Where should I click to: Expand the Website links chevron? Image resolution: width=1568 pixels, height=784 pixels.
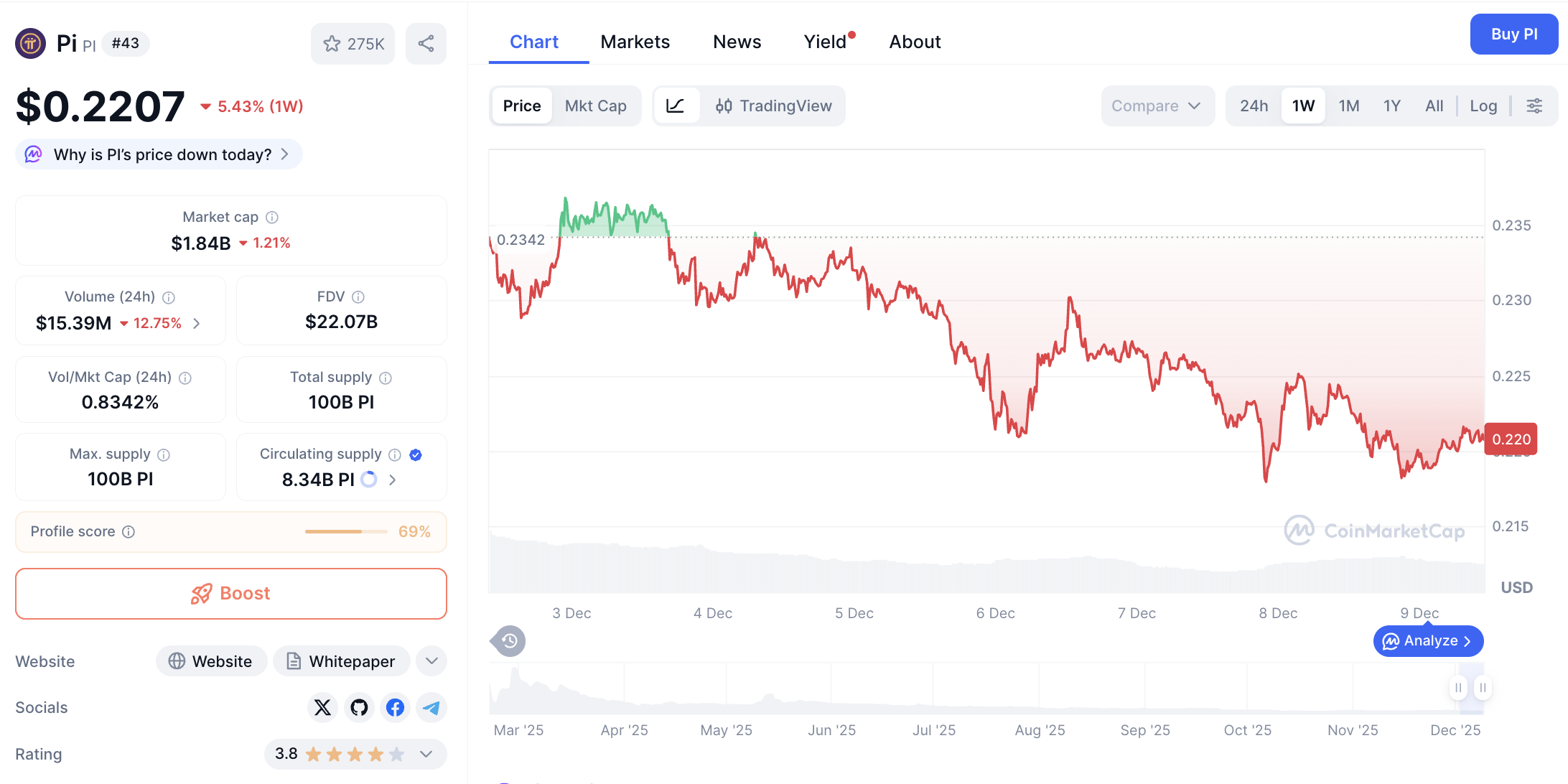pyautogui.click(x=431, y=661)
